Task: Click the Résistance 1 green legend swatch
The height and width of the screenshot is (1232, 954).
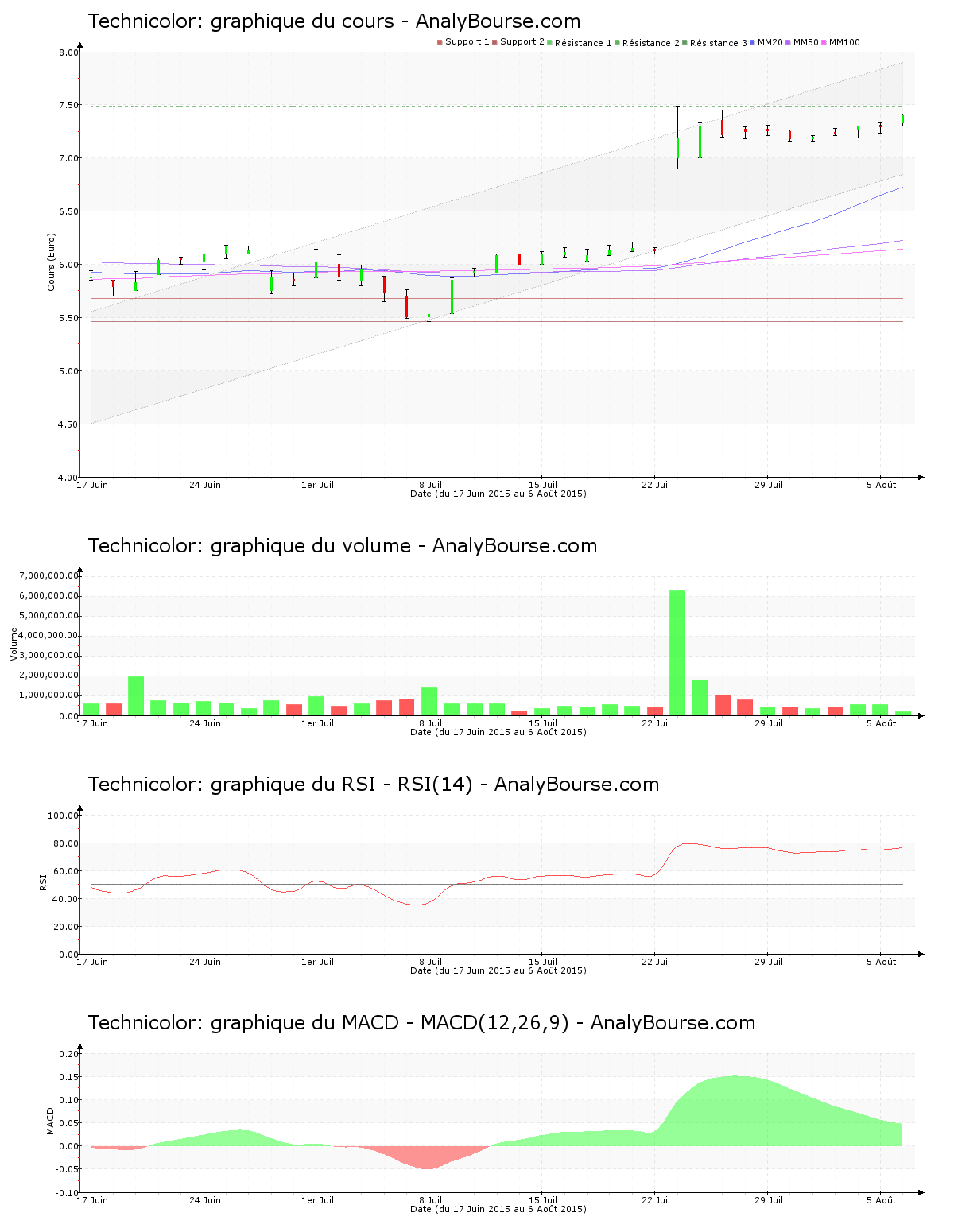Action: (x=549, y=42)
